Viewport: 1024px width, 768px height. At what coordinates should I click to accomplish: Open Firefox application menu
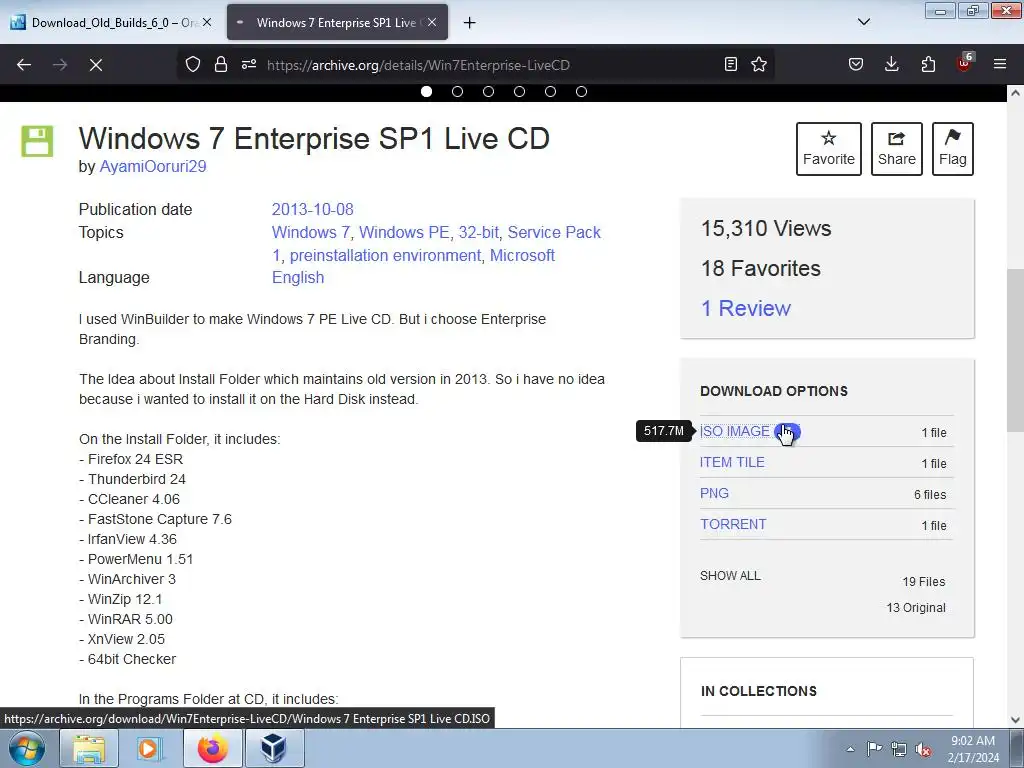(1000, 65)
